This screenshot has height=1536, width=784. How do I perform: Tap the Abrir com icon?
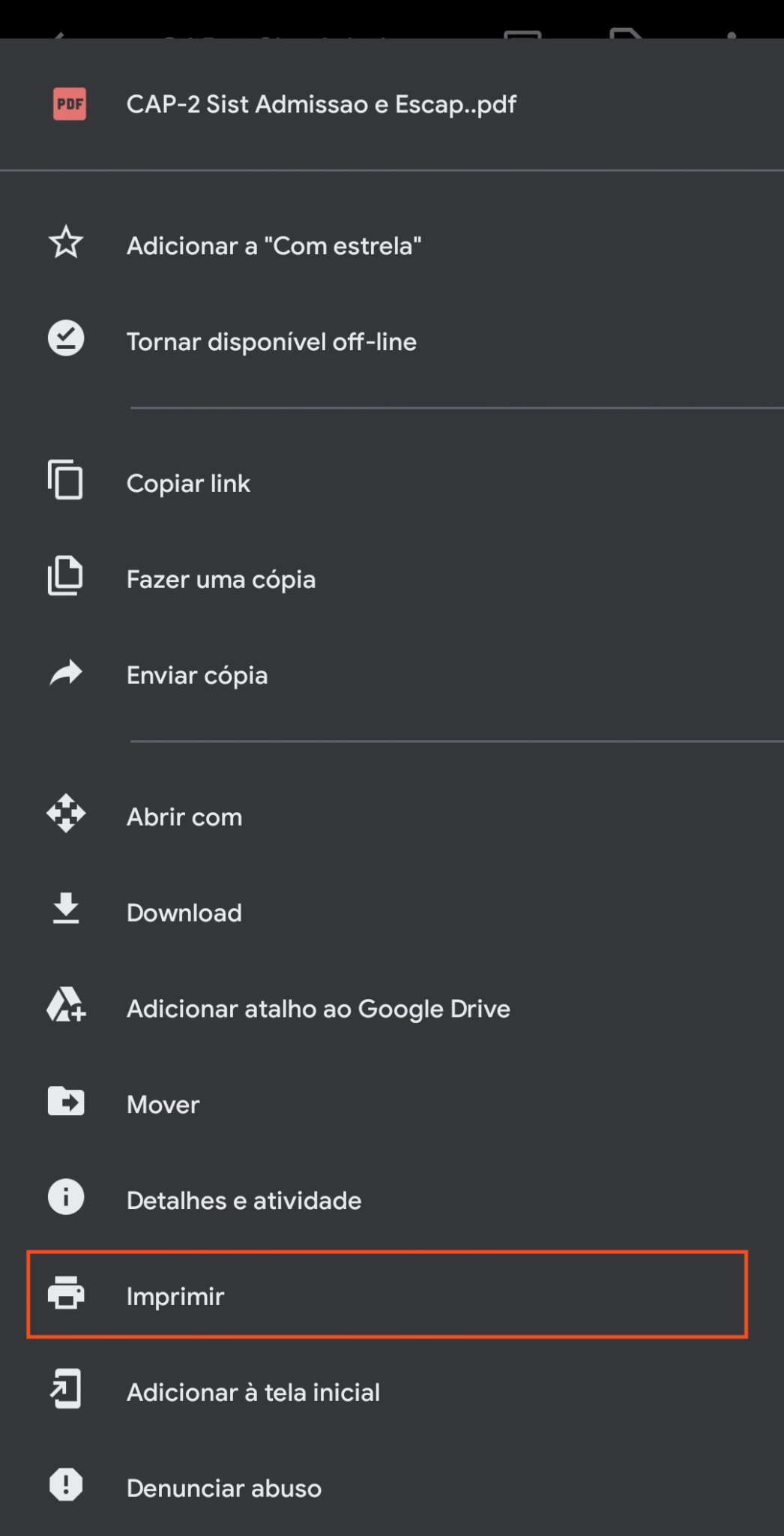pyautogui.click(x=66, y=814)
